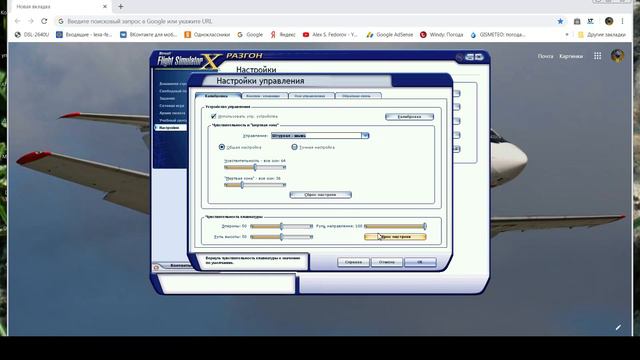The height and width of the screenshot is (360, 640).
Task: Open Alex S. Fedorov YouTube bookmark
Action: (330, 35)
